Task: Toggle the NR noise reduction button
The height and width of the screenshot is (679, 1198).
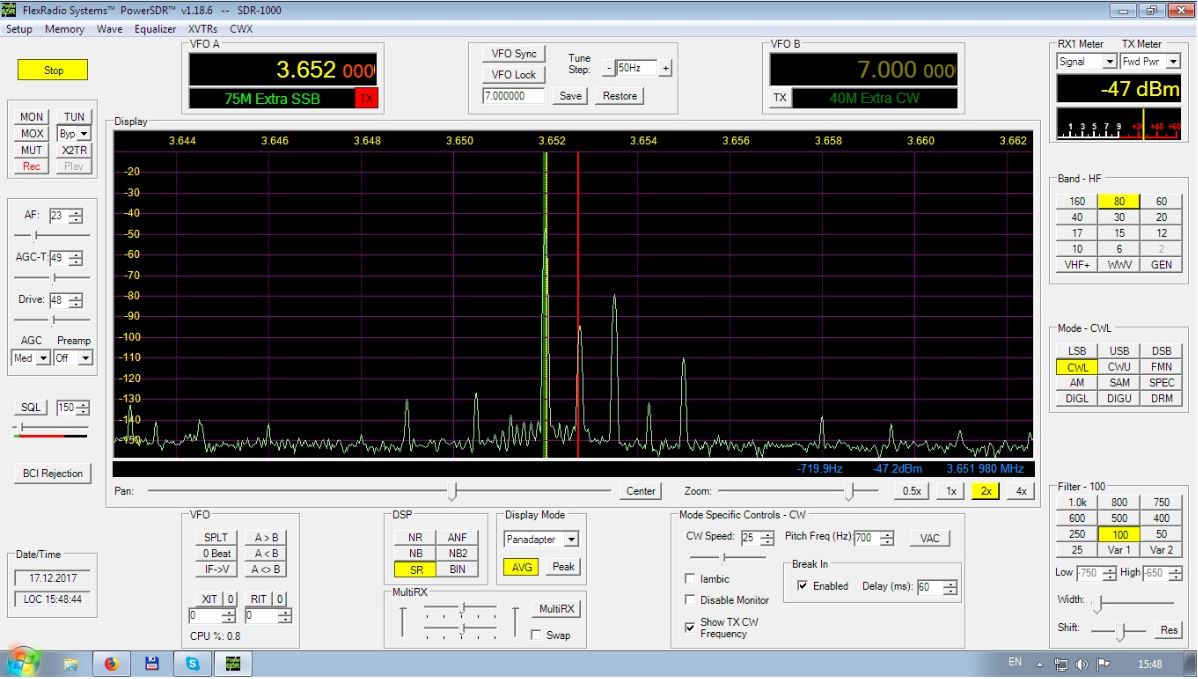Action: (x=415, y=538)
